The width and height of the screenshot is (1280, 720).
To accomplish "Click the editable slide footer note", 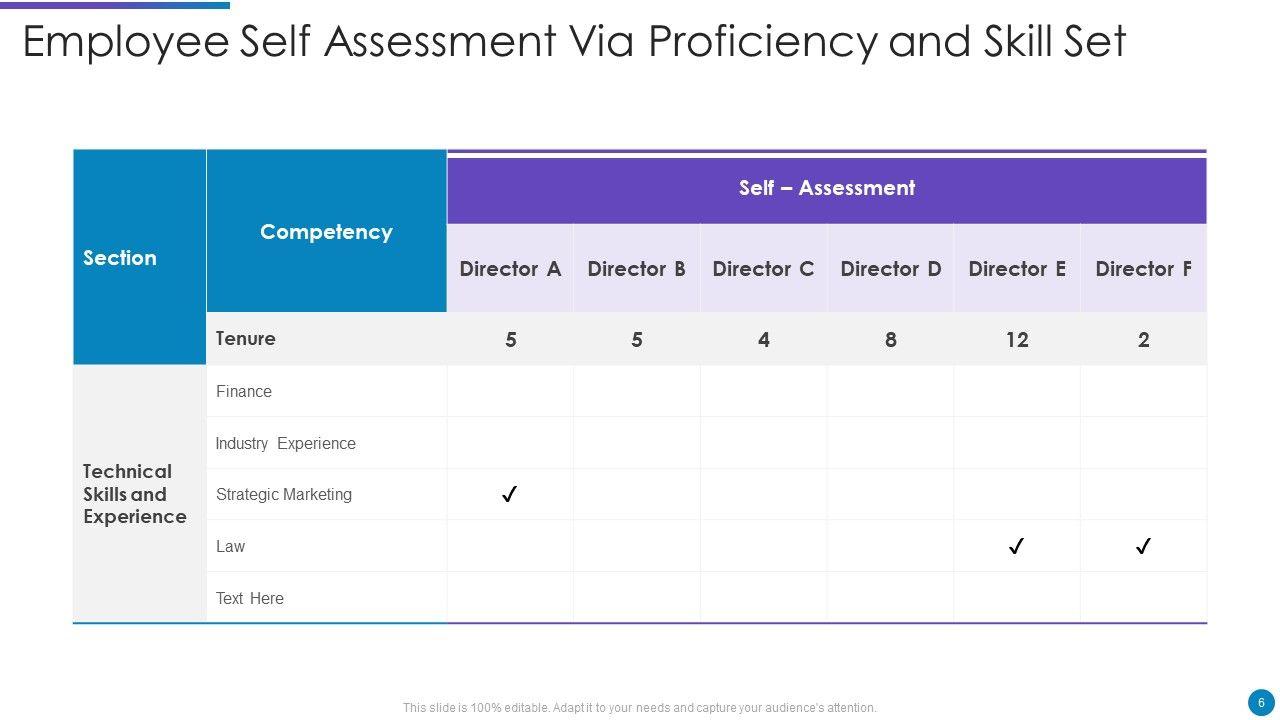I will (640, 708).
